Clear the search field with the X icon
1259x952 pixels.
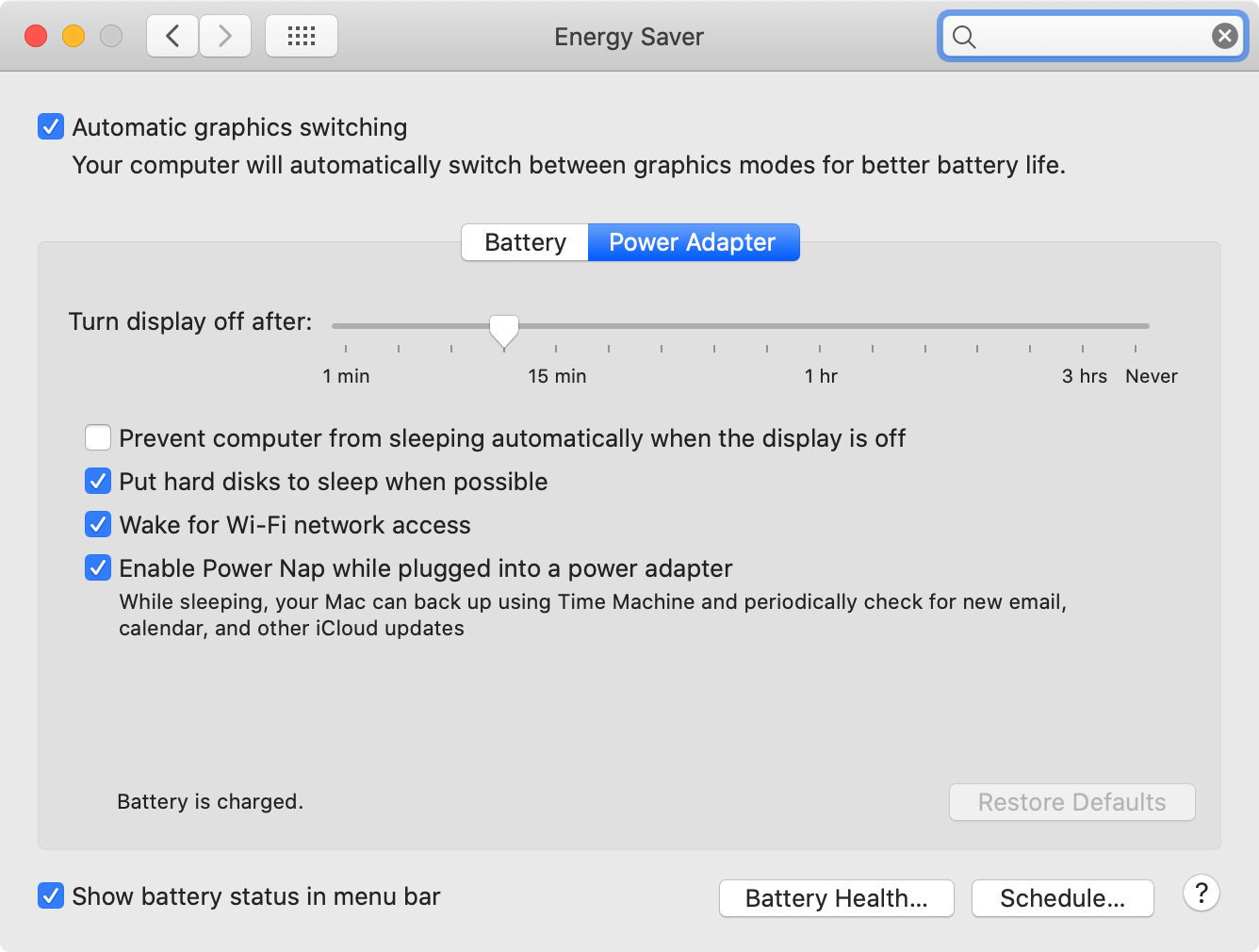(1224, 37)
